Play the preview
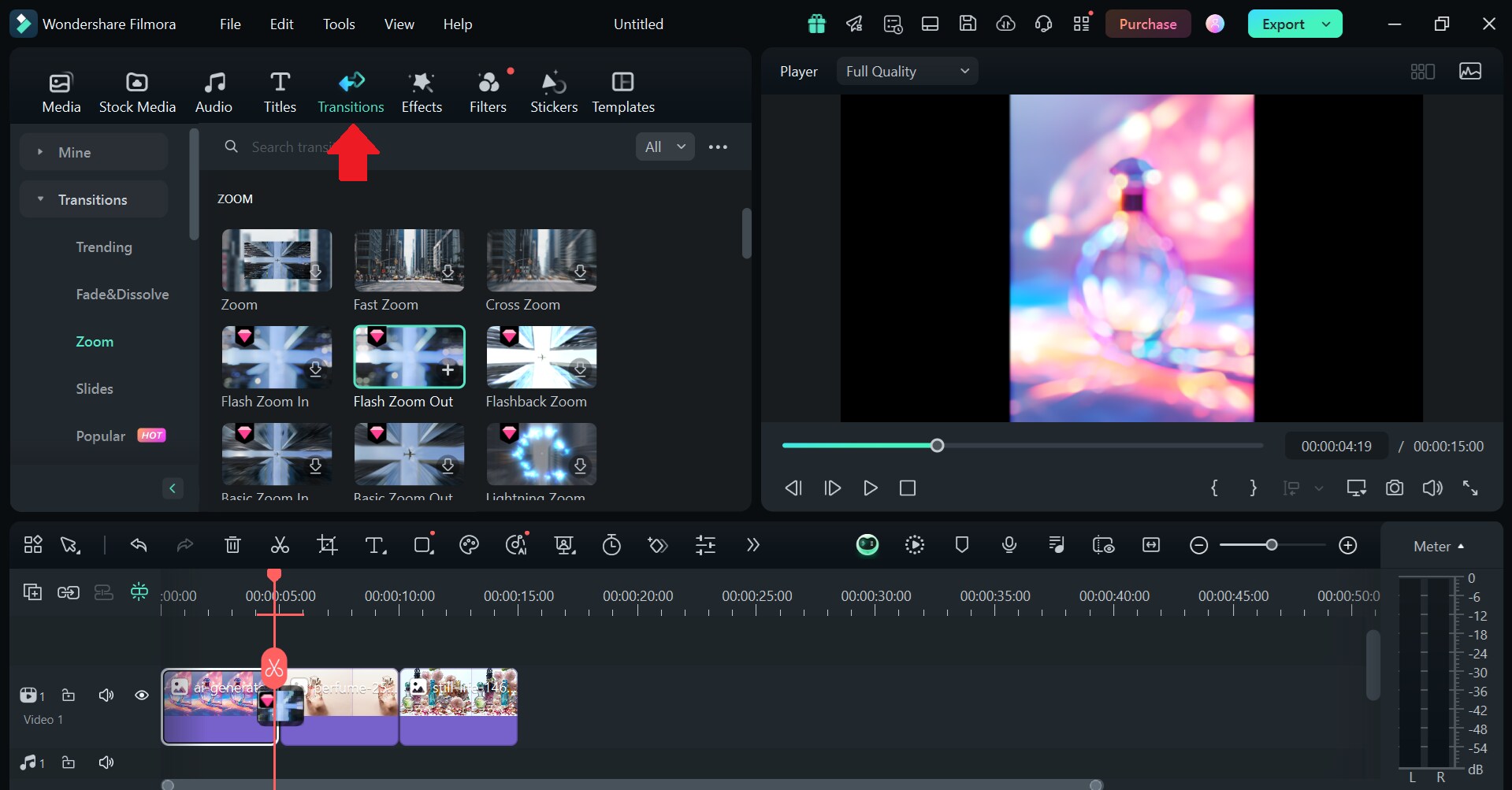The height and width of the screenshot is (790, 1512). (870, 488)
